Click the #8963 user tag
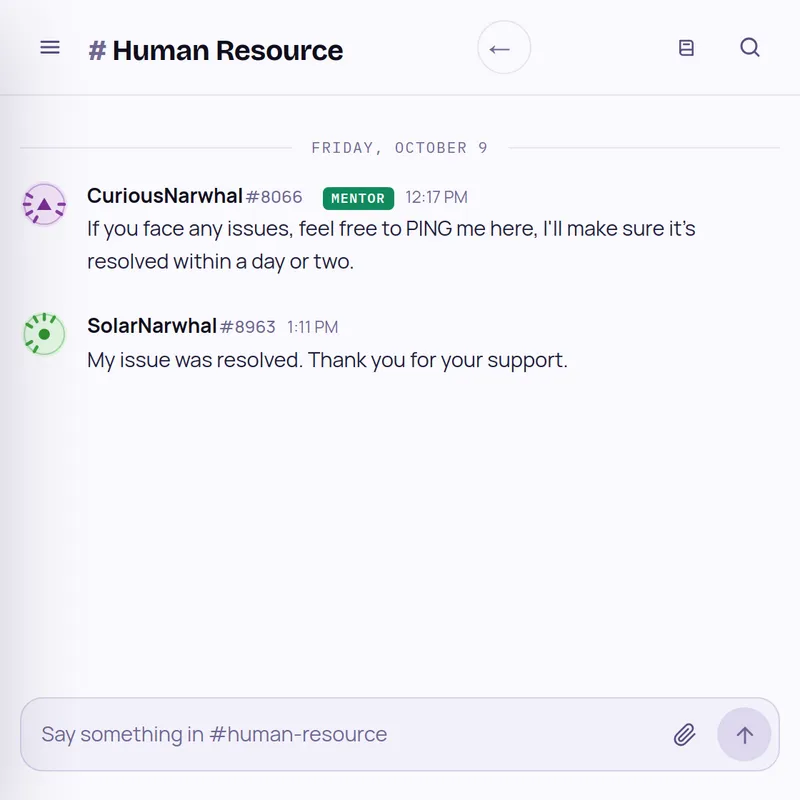This screenshot has width=800, height=800. pos(247,327)
